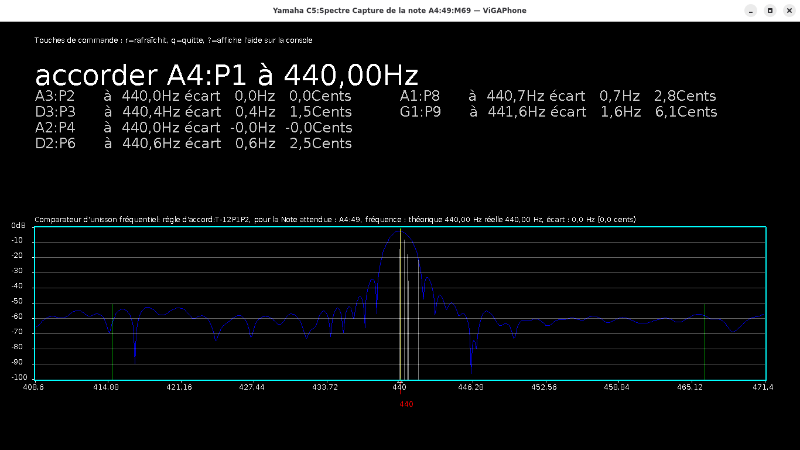Click the right green vertical marker line
The height and width of the screenshot is (450, 800).
(x=705, y=340)
